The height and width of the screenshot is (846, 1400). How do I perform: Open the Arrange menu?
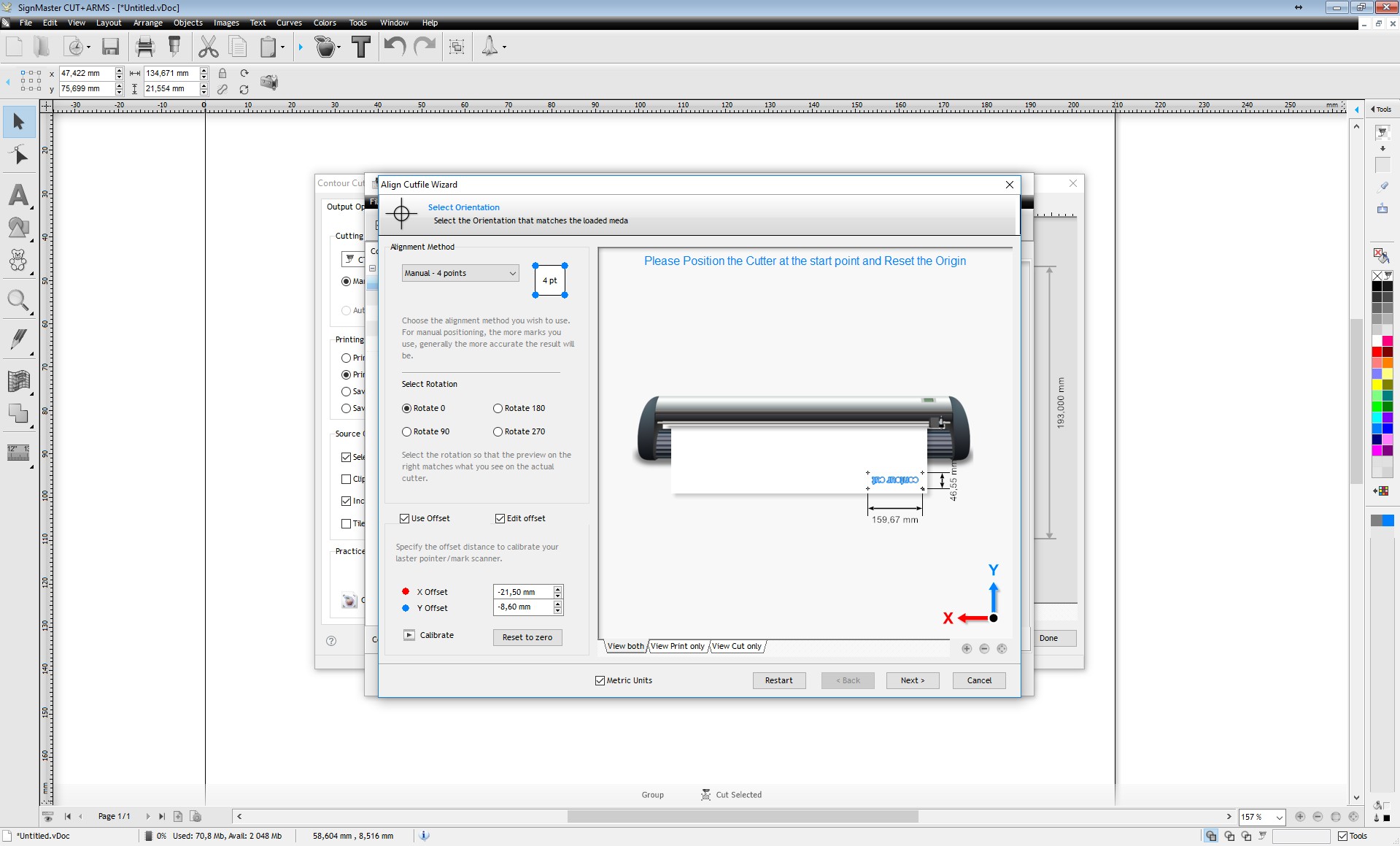coord(148,23)
